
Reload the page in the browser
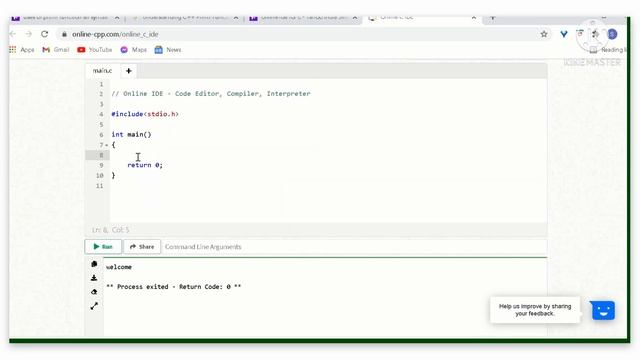pos(44,34)
